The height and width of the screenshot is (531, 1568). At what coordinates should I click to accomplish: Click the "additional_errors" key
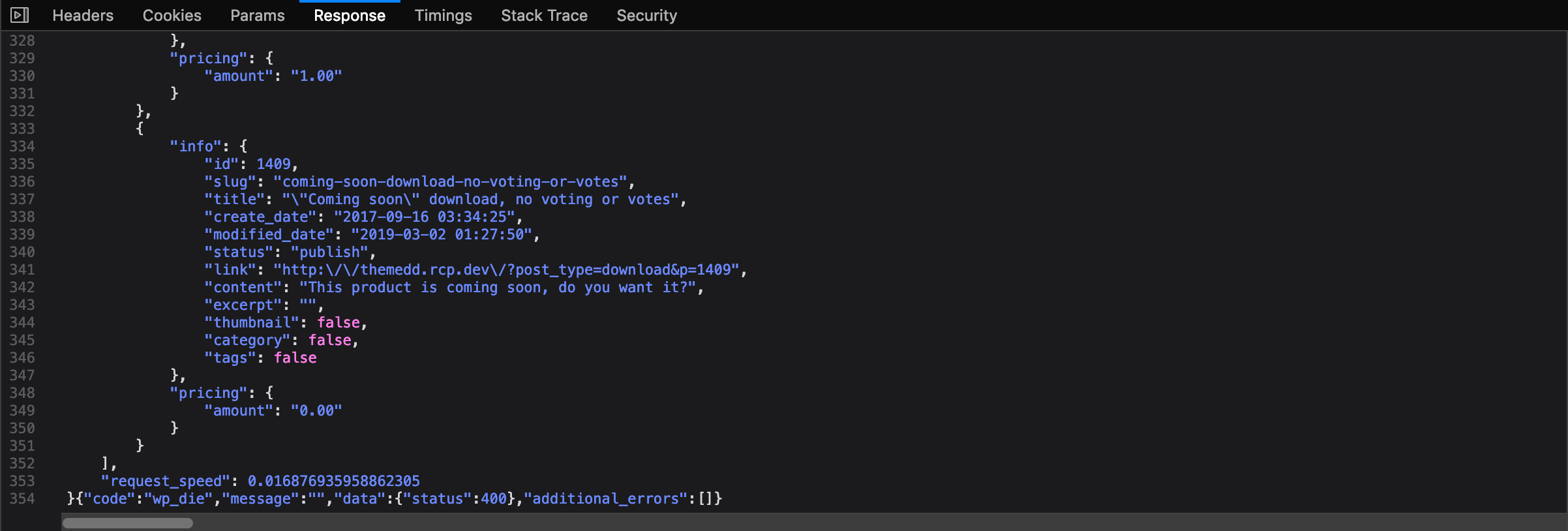606,498
